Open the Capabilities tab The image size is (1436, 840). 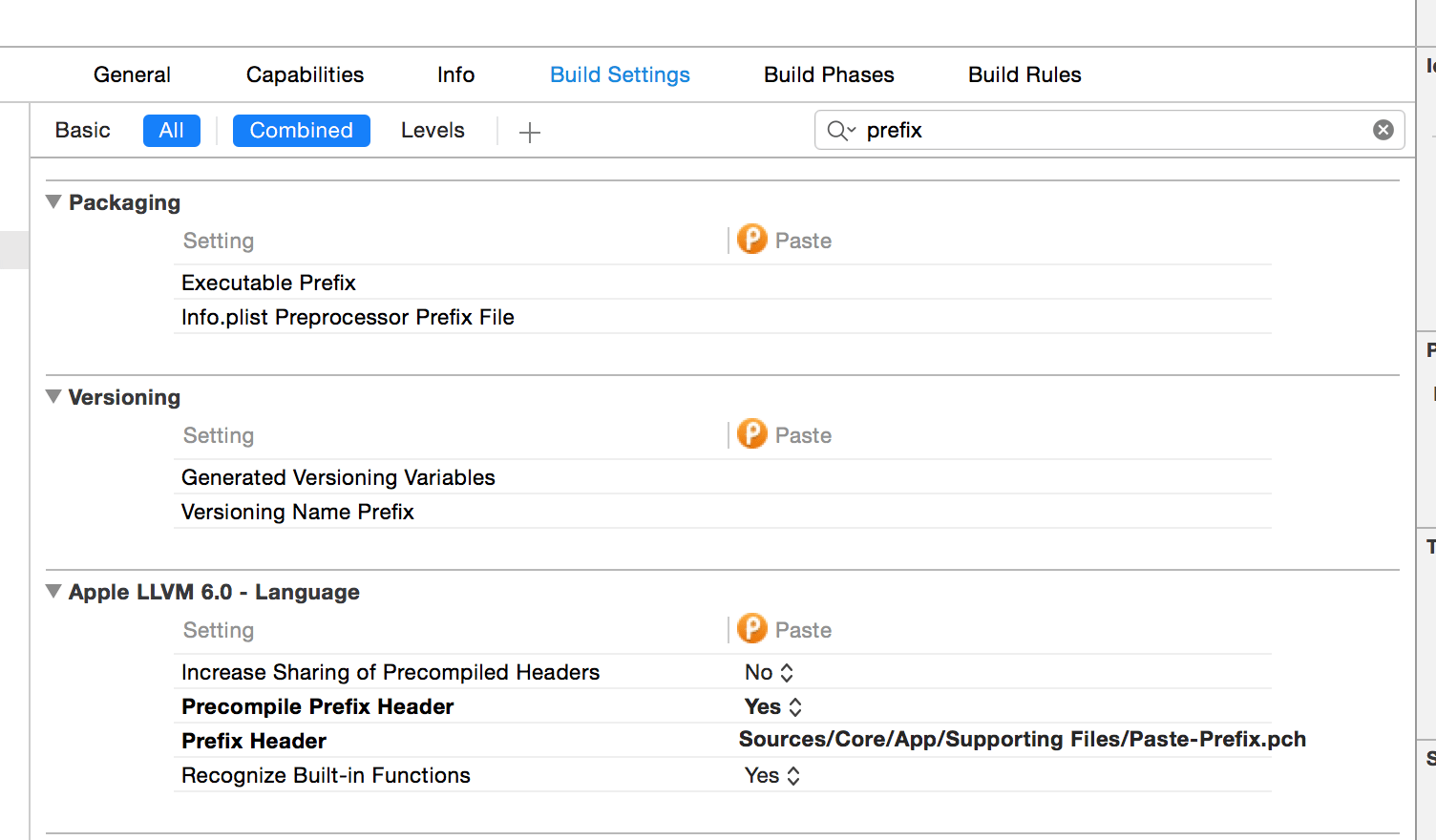point(305,74)
